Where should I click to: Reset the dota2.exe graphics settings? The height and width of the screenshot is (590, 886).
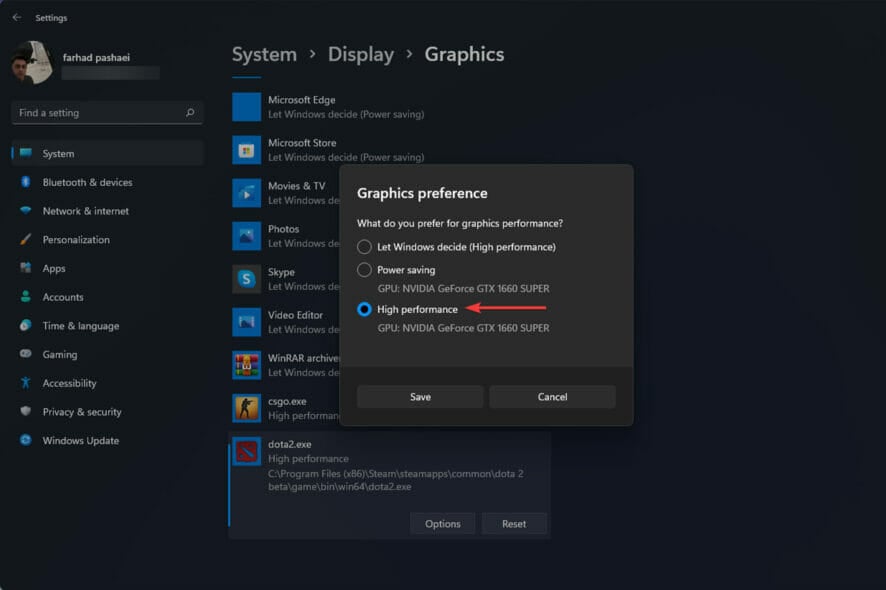pyautogui.click(x=514, y=523)
